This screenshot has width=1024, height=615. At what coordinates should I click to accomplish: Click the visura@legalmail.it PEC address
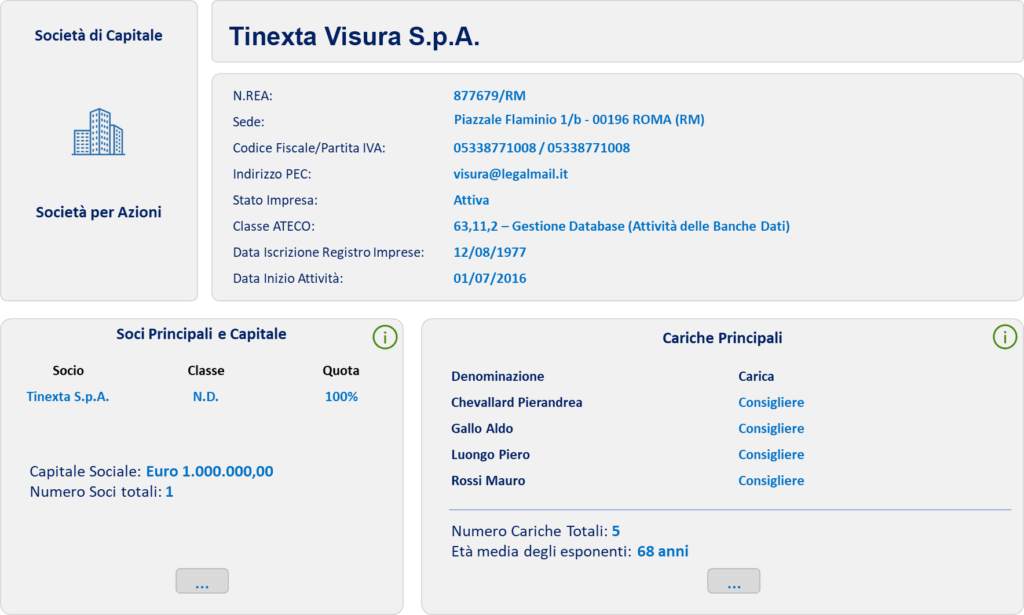(x=510, y=174)
